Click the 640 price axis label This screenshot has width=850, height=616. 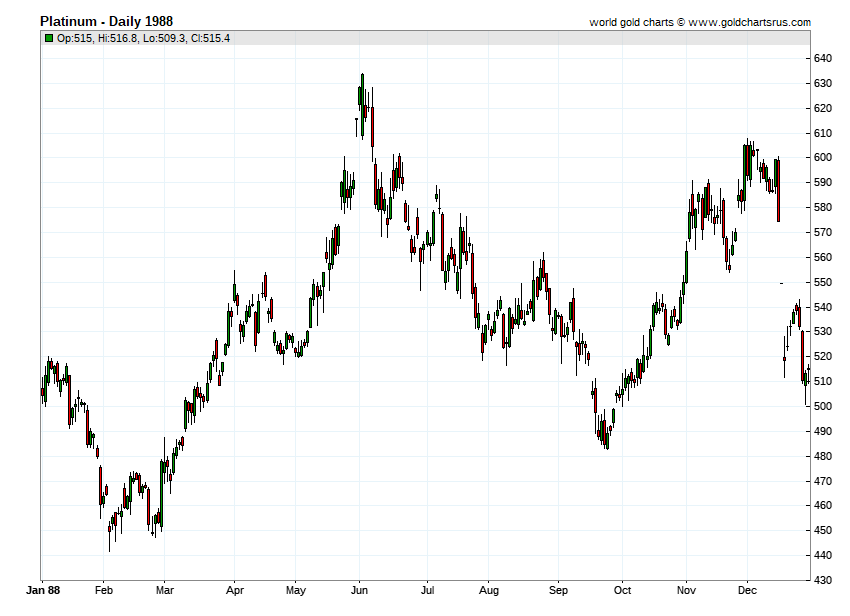pyautogui.click(x=823, y=58)
